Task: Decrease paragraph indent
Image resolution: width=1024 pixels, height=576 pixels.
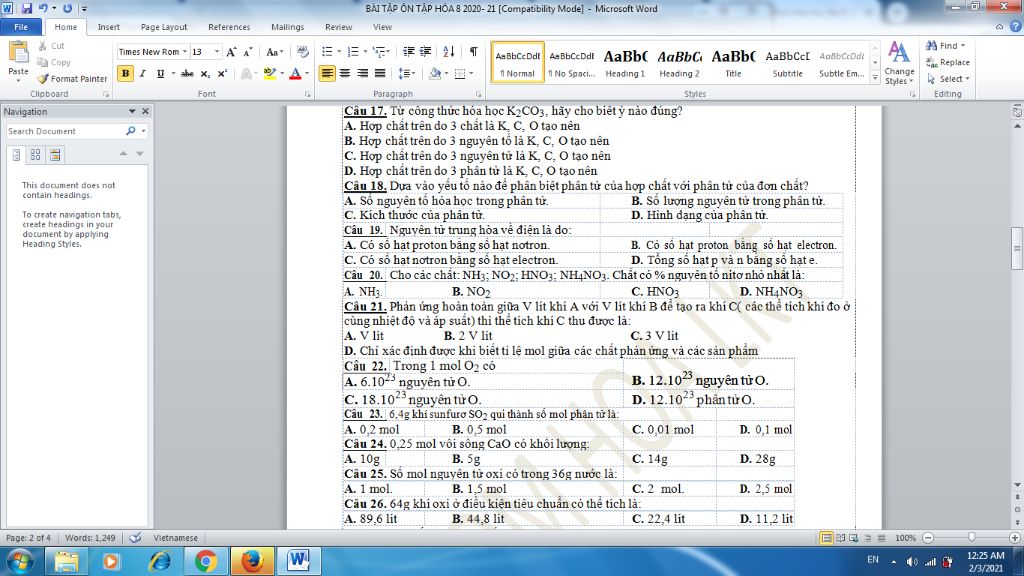Action: 409,52
